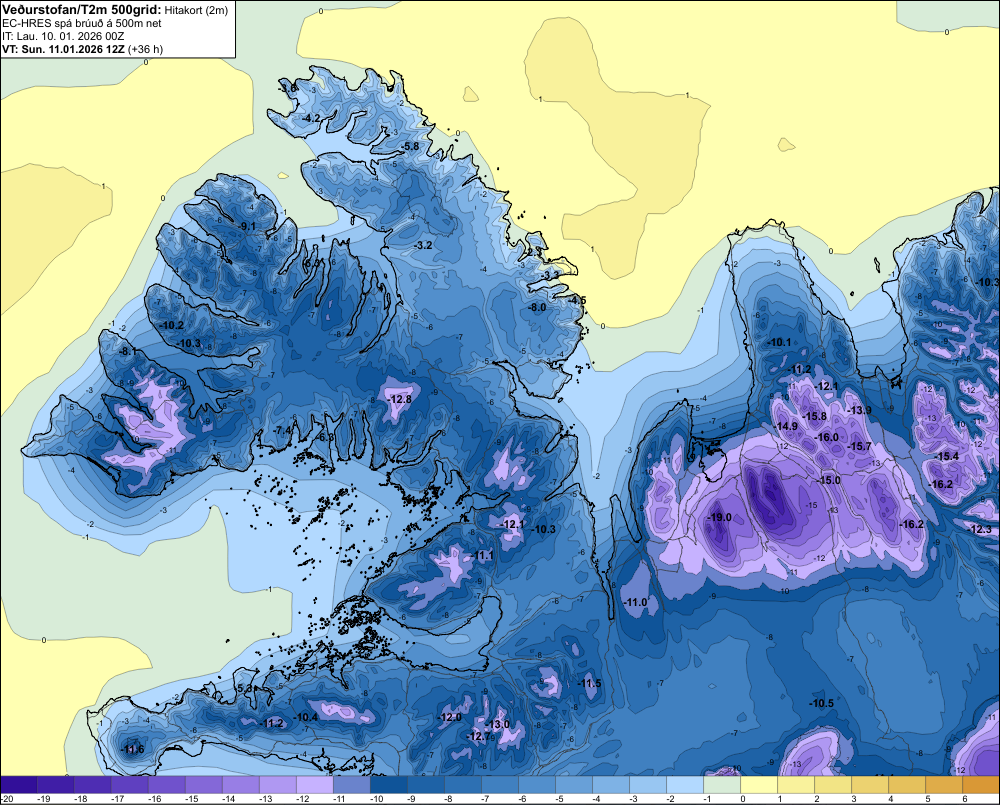
Task: Click the -11.1 temperature label
Action: pyautogui.click(x=482, y=556)
